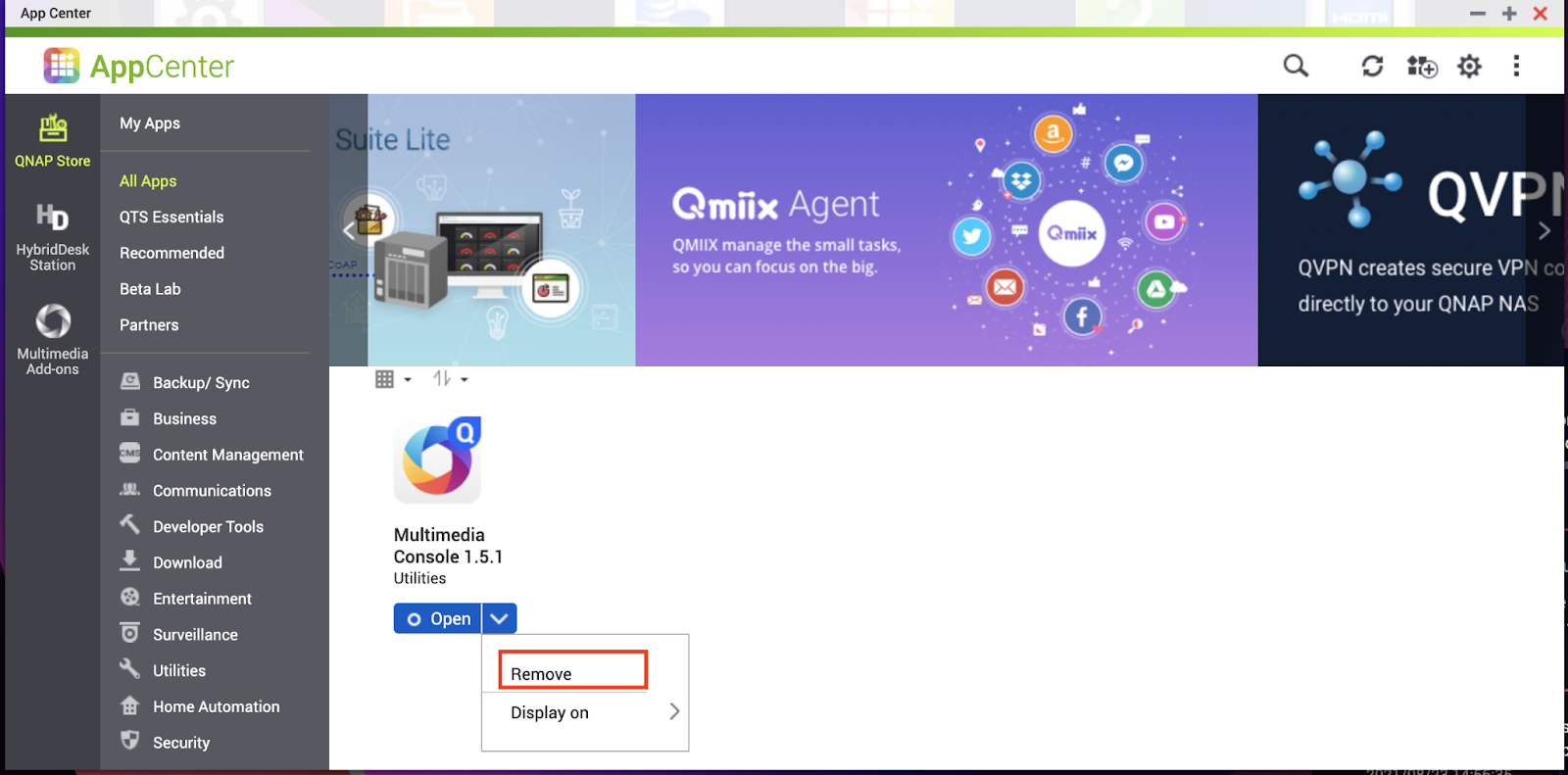Select QTS Essentials category

[x=171, y=218]
